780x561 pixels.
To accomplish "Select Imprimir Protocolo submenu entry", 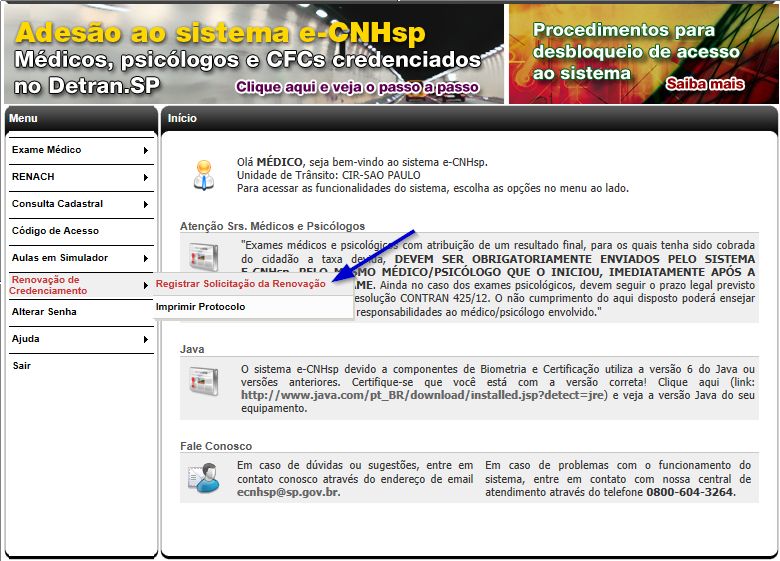I will coord(200,307).
